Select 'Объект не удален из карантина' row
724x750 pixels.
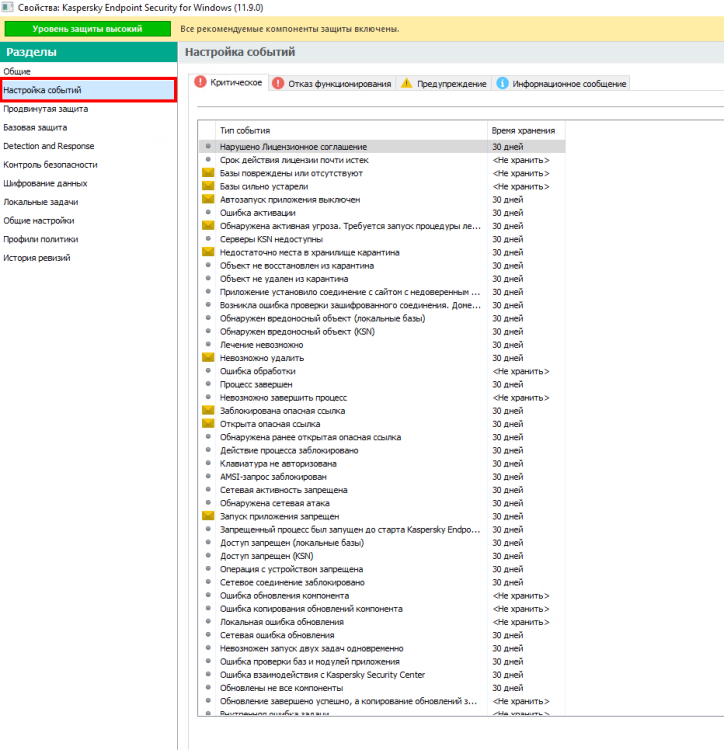pos(382,278)
